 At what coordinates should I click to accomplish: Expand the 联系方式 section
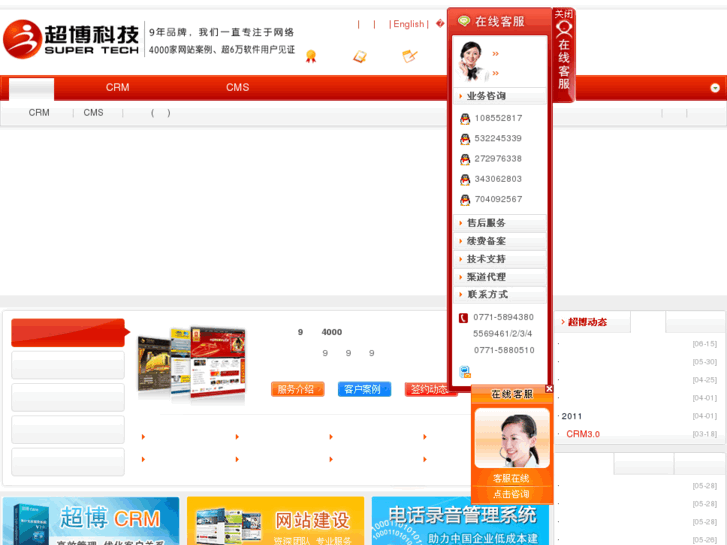[500, 295]
